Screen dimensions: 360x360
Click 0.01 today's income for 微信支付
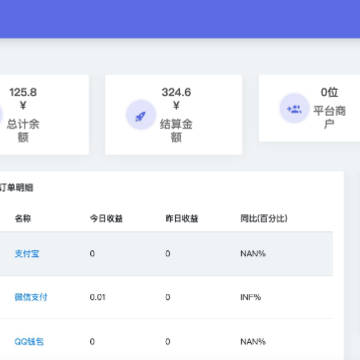pyautogui.click(x=98, y=297)
